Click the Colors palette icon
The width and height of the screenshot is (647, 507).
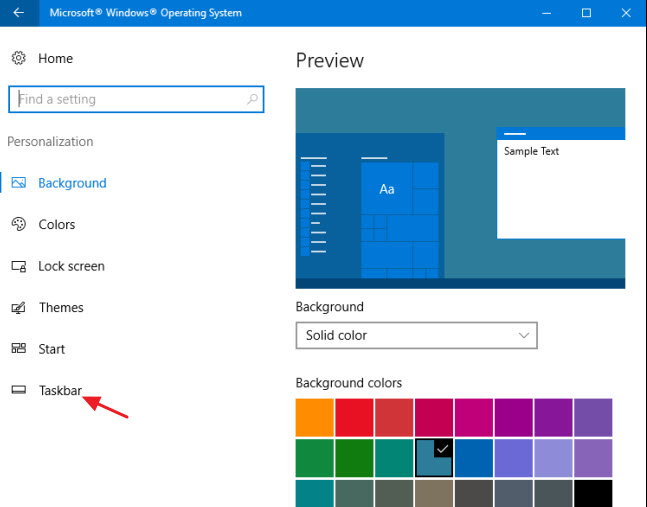click(x=19, y=224)
